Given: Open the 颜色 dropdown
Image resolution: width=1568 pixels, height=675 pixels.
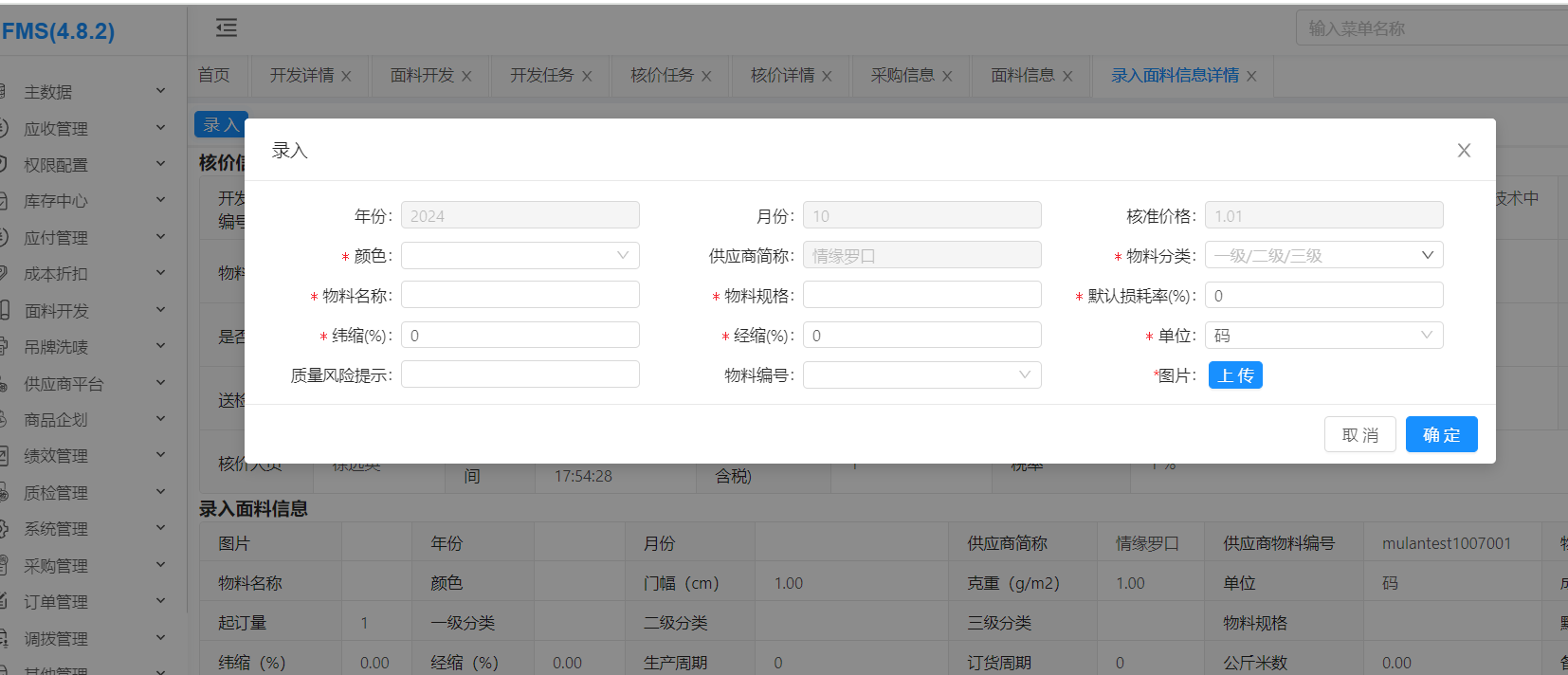Looking at the screenshot, I should coord(520,256).
